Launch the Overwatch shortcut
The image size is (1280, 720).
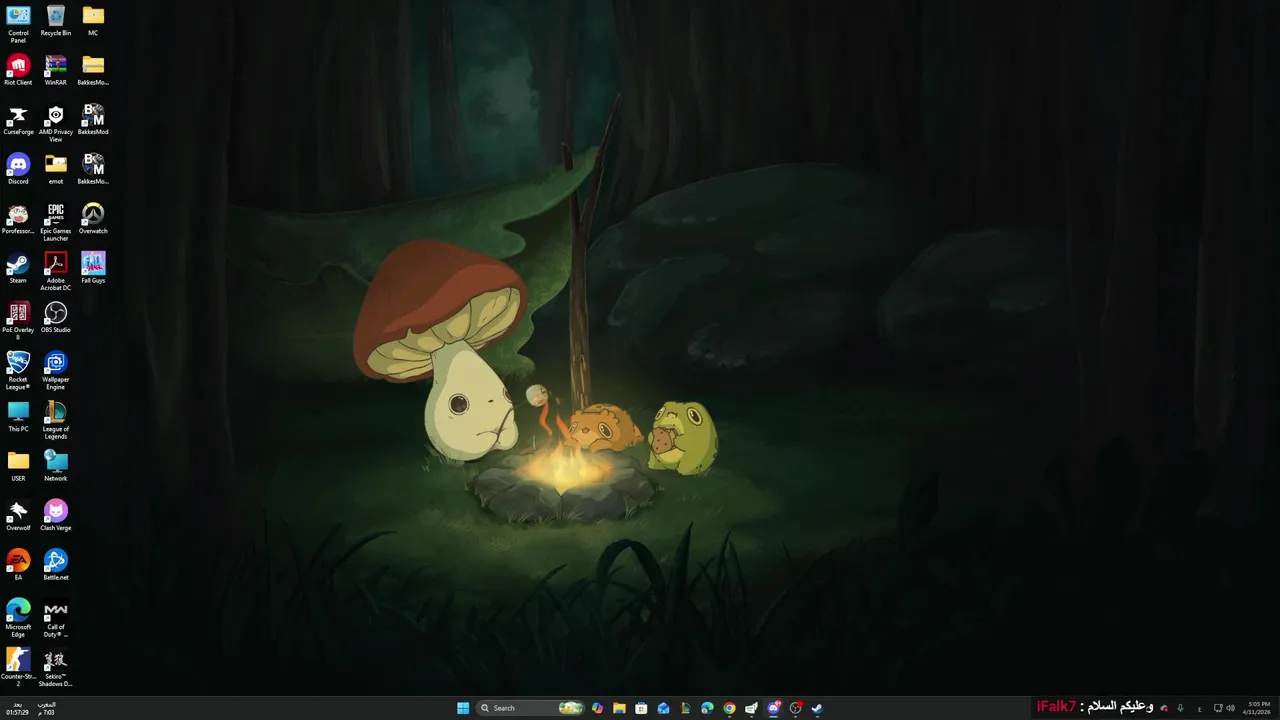93,219
